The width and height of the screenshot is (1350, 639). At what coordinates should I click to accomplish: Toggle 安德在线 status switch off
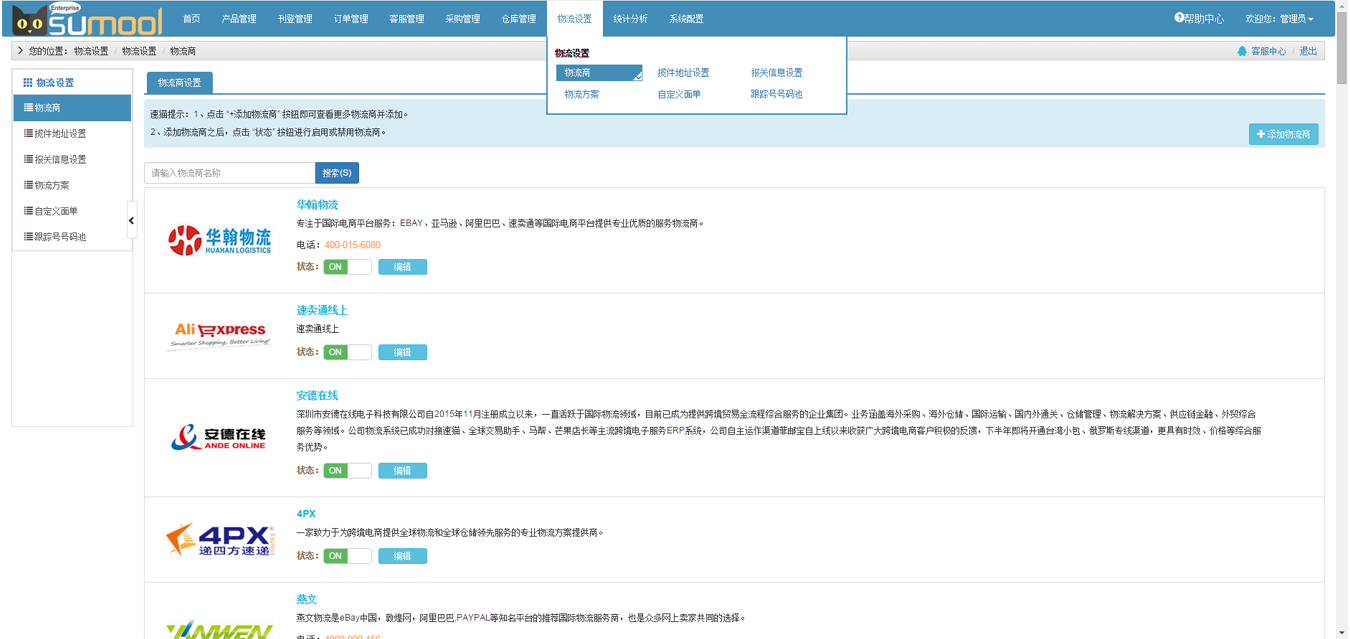(x=347, y=470)
